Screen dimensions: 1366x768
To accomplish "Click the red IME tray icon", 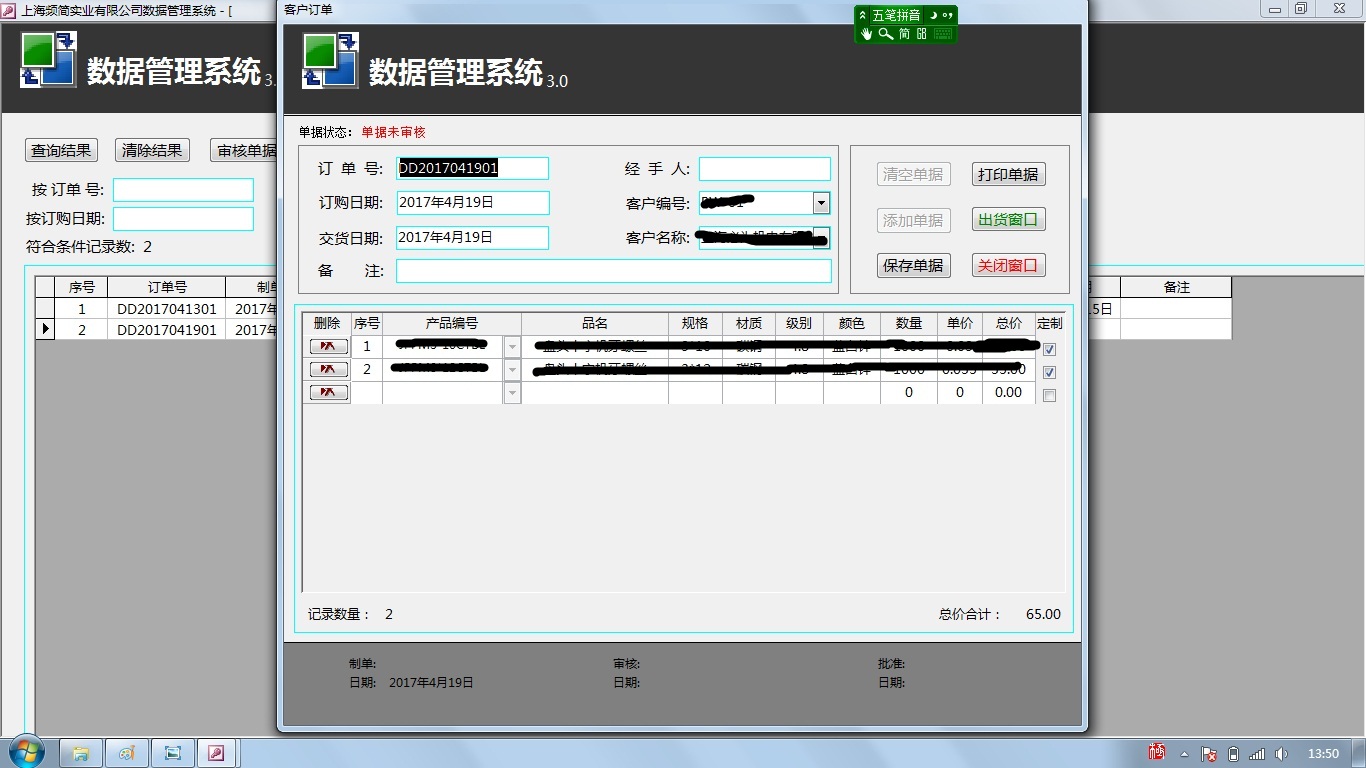I will coord(1157,752).
